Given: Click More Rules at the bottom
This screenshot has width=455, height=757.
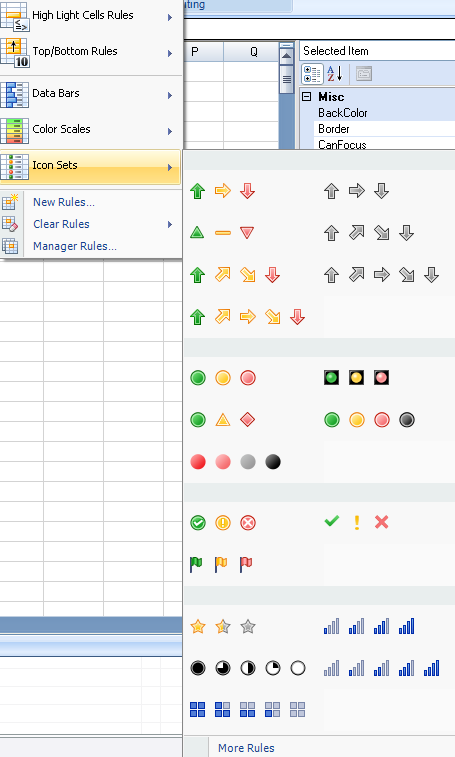Looking at the screenshot, I should tap(246, 748).
